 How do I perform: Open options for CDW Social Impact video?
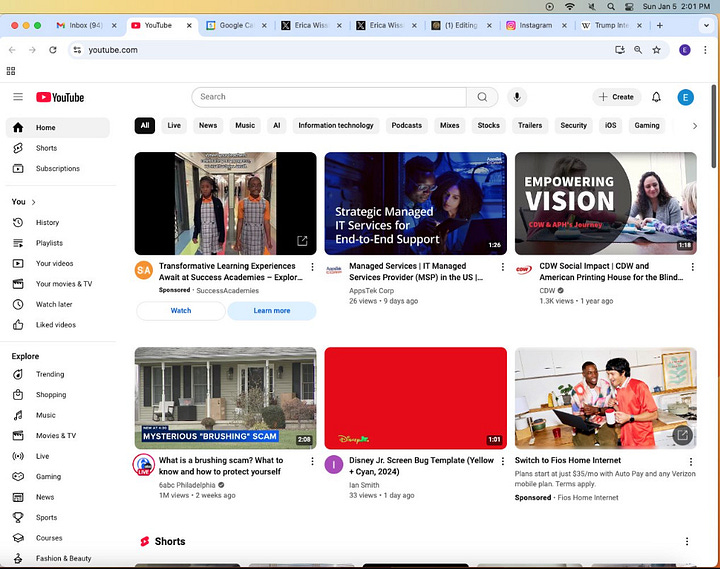coord(692,267)
